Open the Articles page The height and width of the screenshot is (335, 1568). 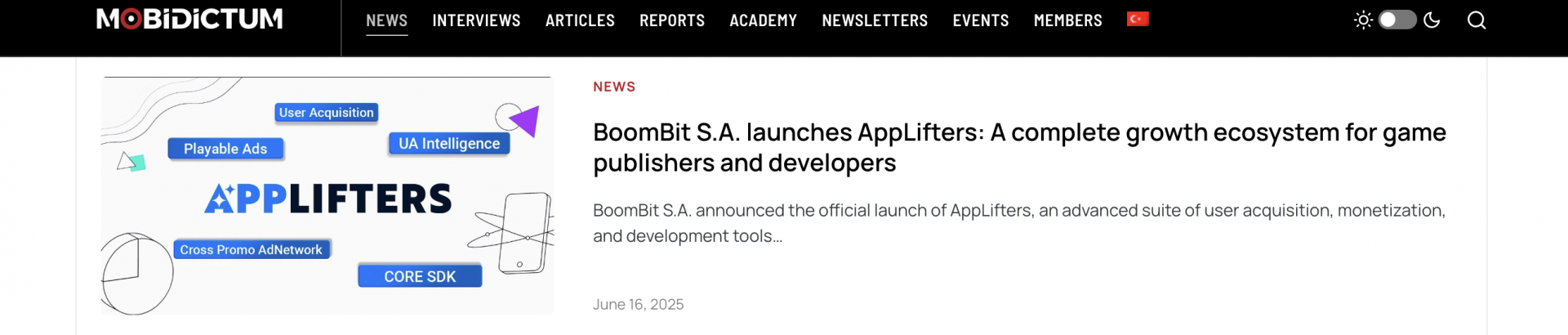(x=580, y=20)
